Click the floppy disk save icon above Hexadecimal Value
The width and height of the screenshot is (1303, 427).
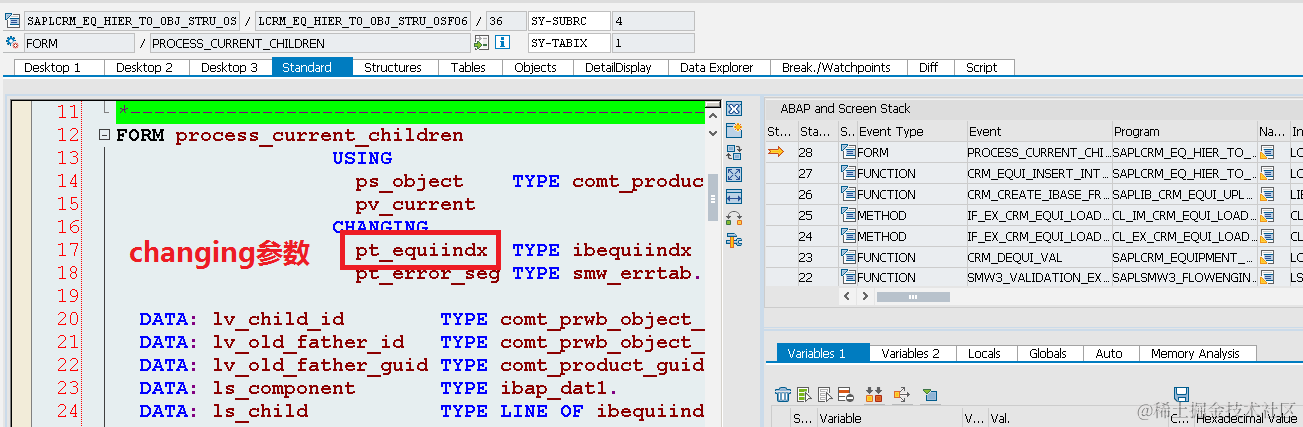coord(1181,395)
